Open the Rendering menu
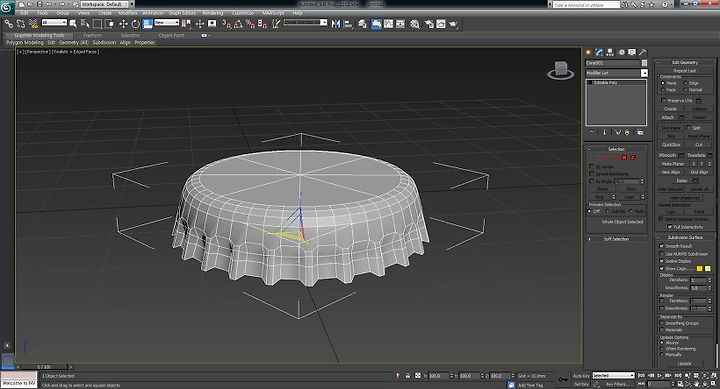 coord(213,13)
